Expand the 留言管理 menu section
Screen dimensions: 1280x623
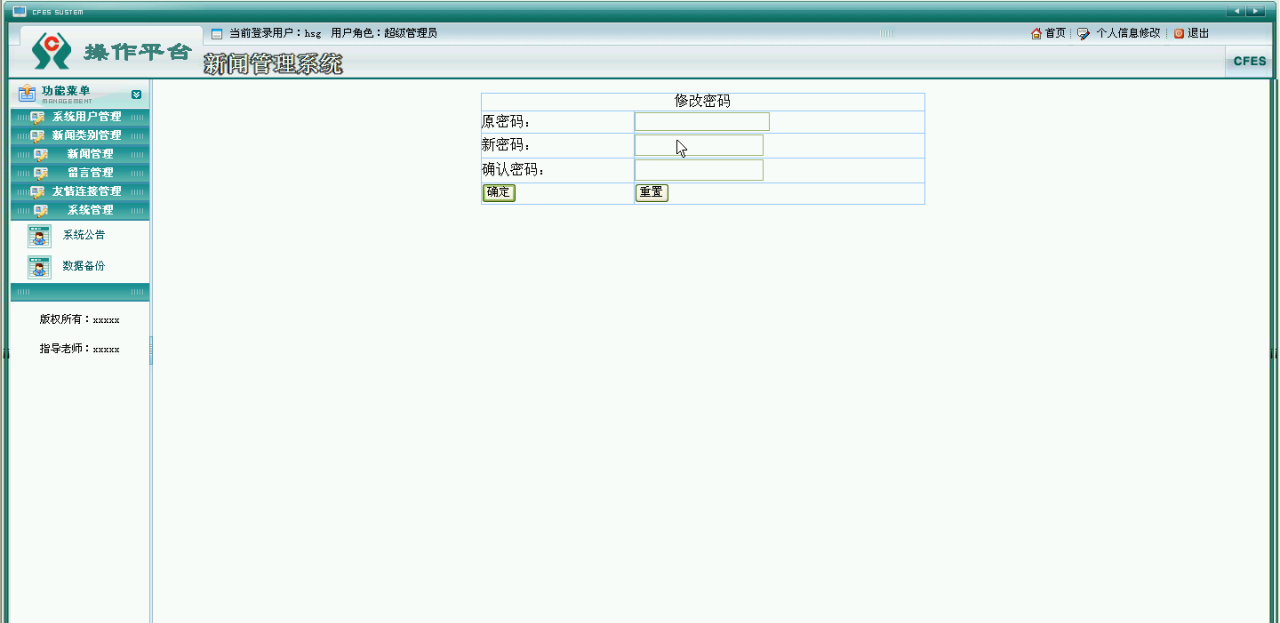click(80, 173)
